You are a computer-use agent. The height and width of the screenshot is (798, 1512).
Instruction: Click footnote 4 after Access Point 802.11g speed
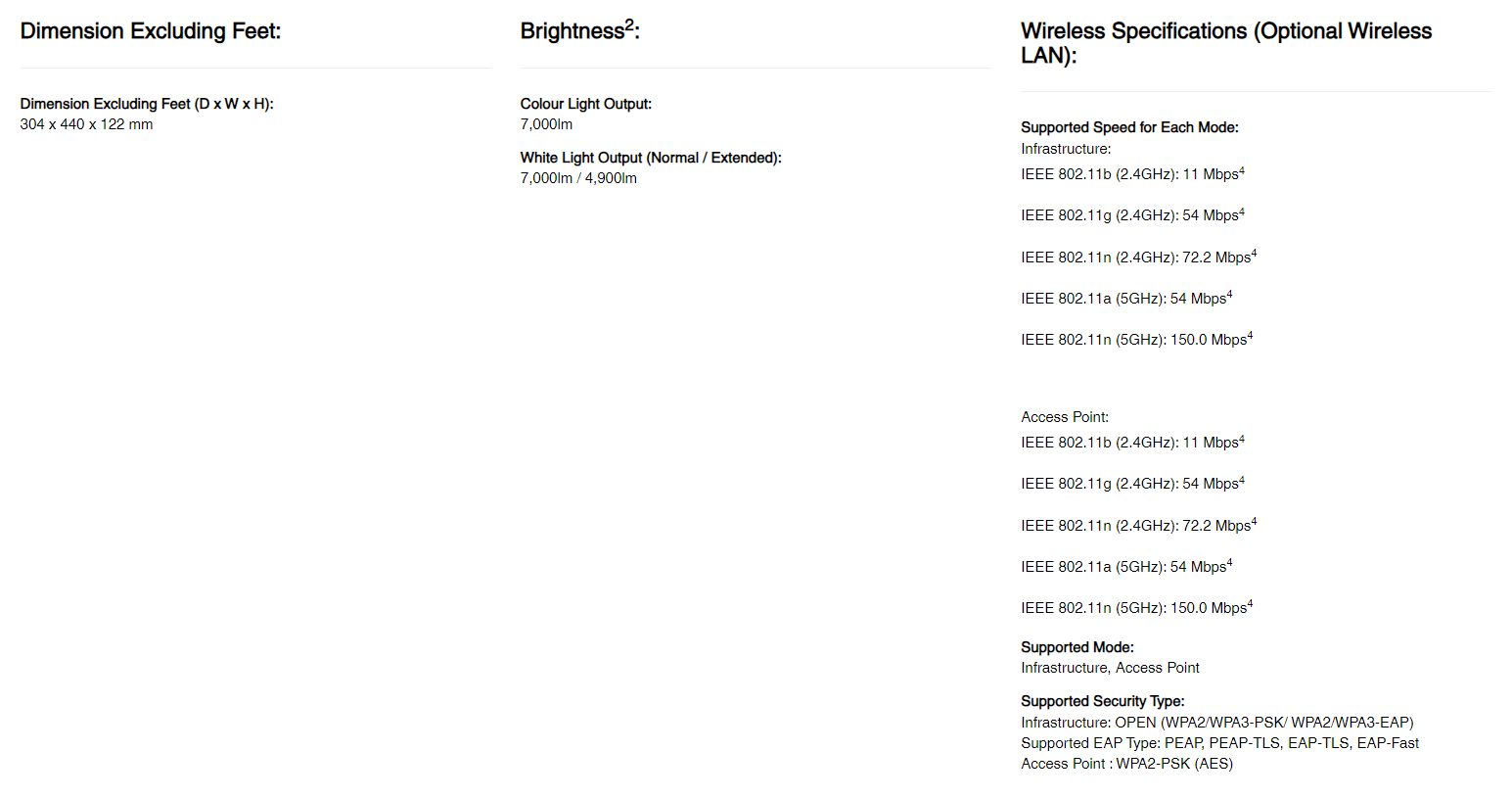pyautogui.click(x=1242, y=480)
